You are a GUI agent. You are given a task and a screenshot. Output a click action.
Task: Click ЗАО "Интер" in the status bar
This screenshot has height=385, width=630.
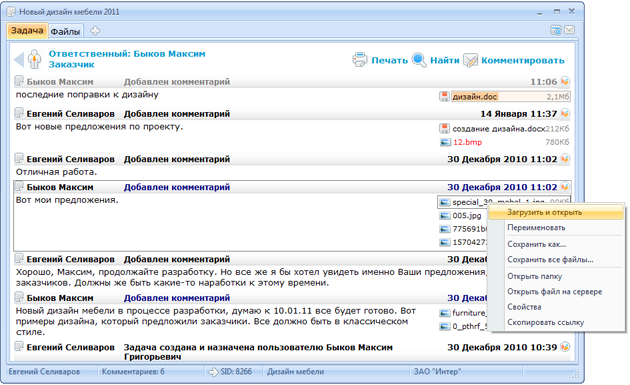[x=438, y=372]
